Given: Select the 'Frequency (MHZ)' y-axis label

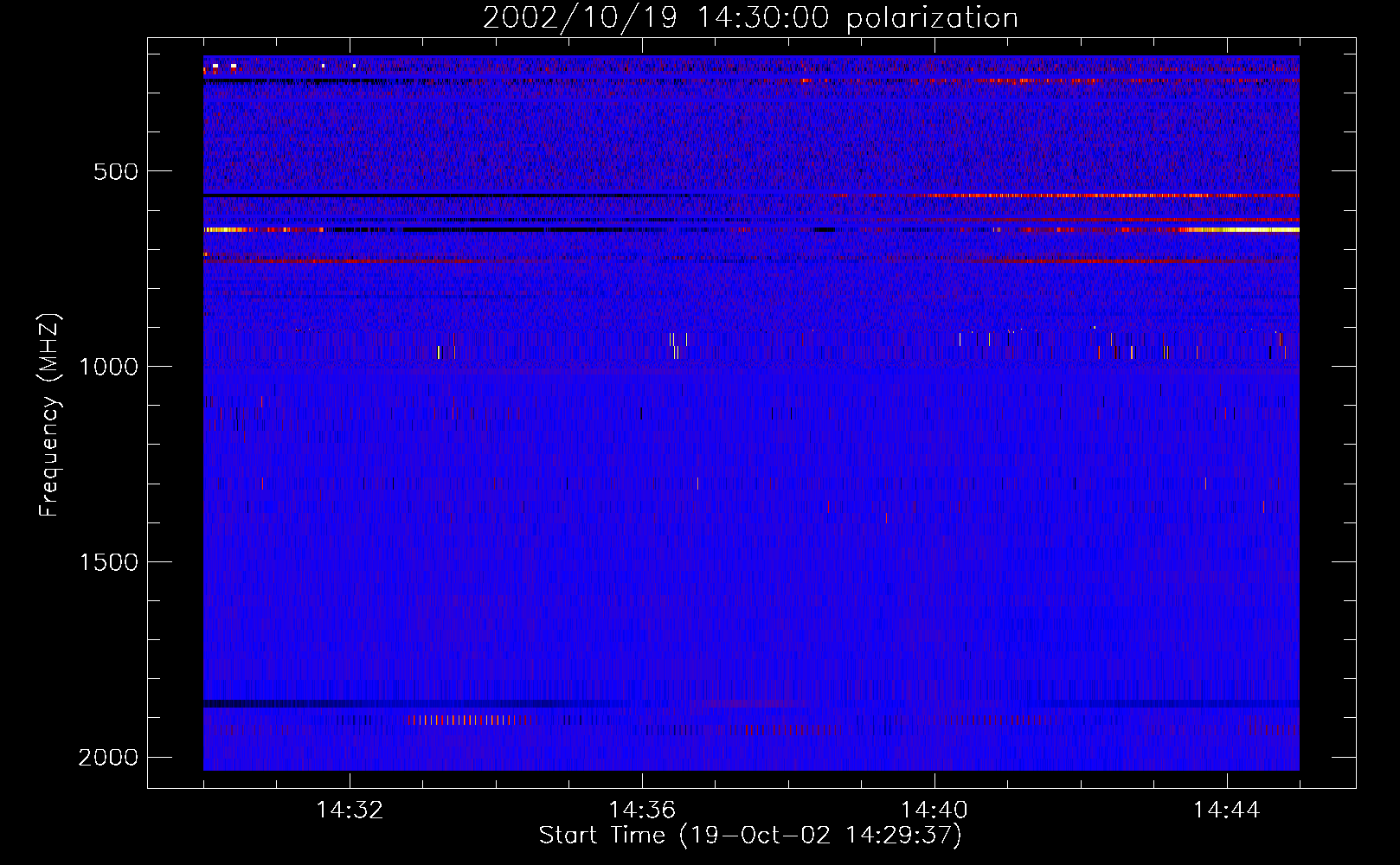Looking at the screenshot, I should click(50, 415).
